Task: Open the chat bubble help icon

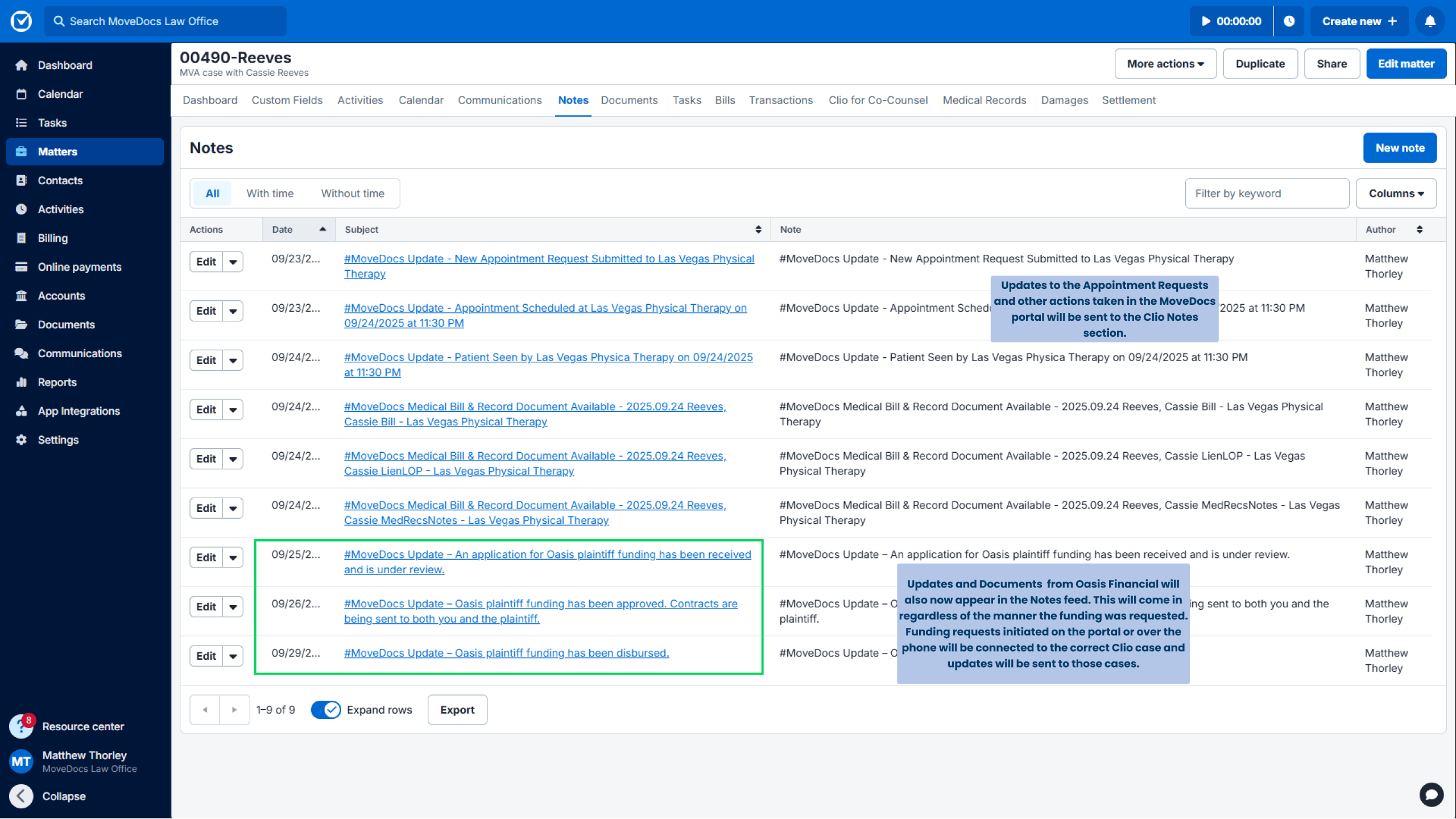Action: 1431,795
